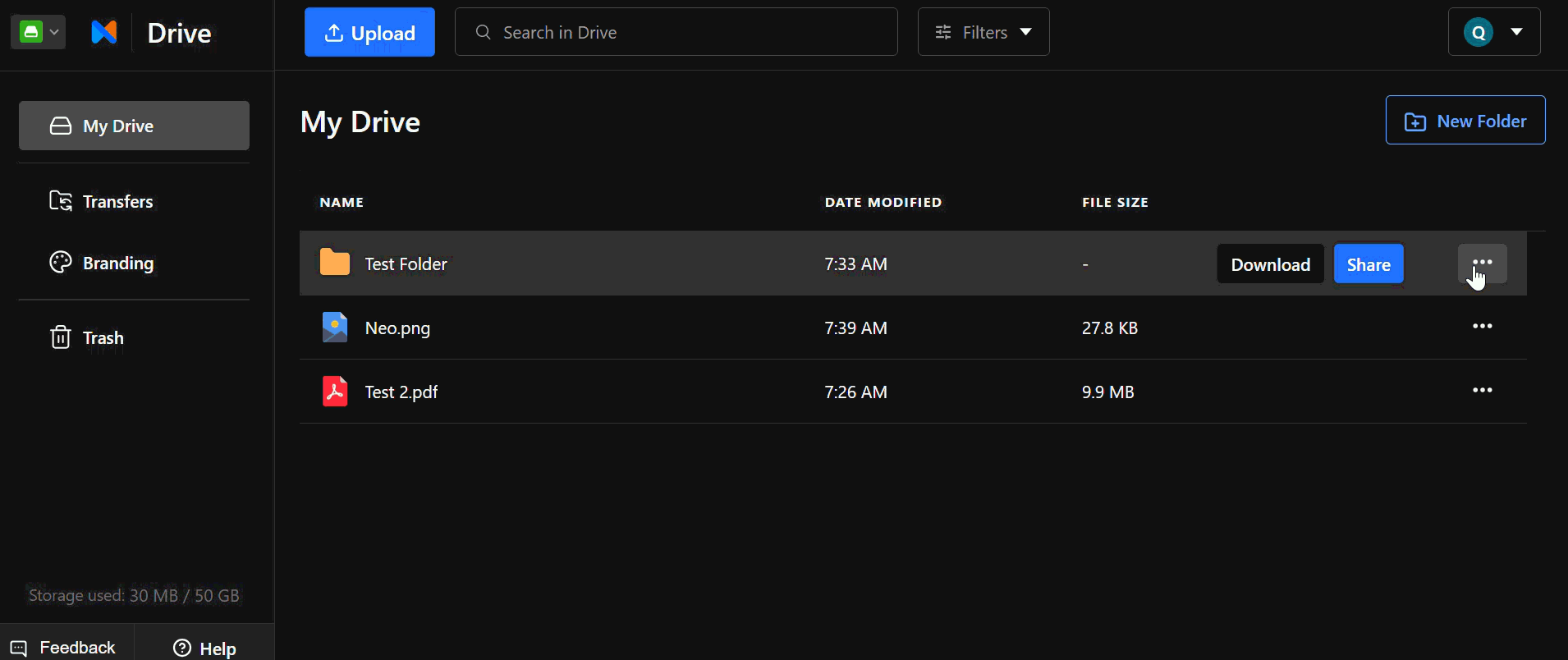The height and width of the screenshot is (660, 1568).
Task: Click the Trash bin icon
Action: click(x=61, y=337)
